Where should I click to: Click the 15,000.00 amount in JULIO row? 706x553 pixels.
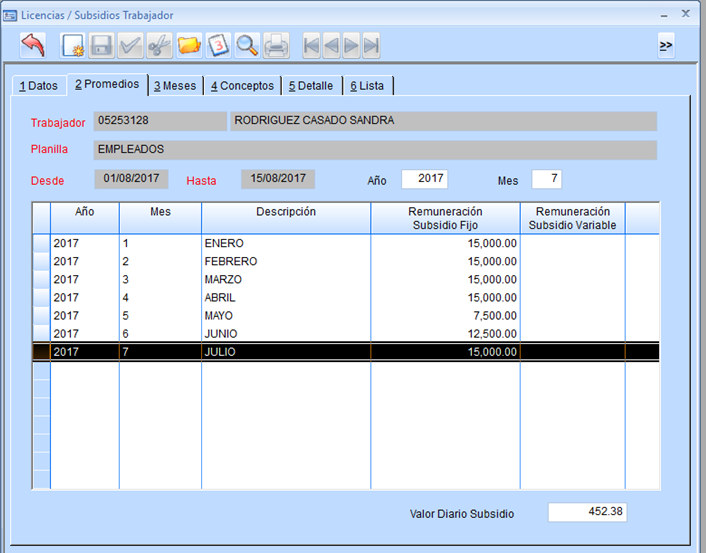tap(492, 352)
